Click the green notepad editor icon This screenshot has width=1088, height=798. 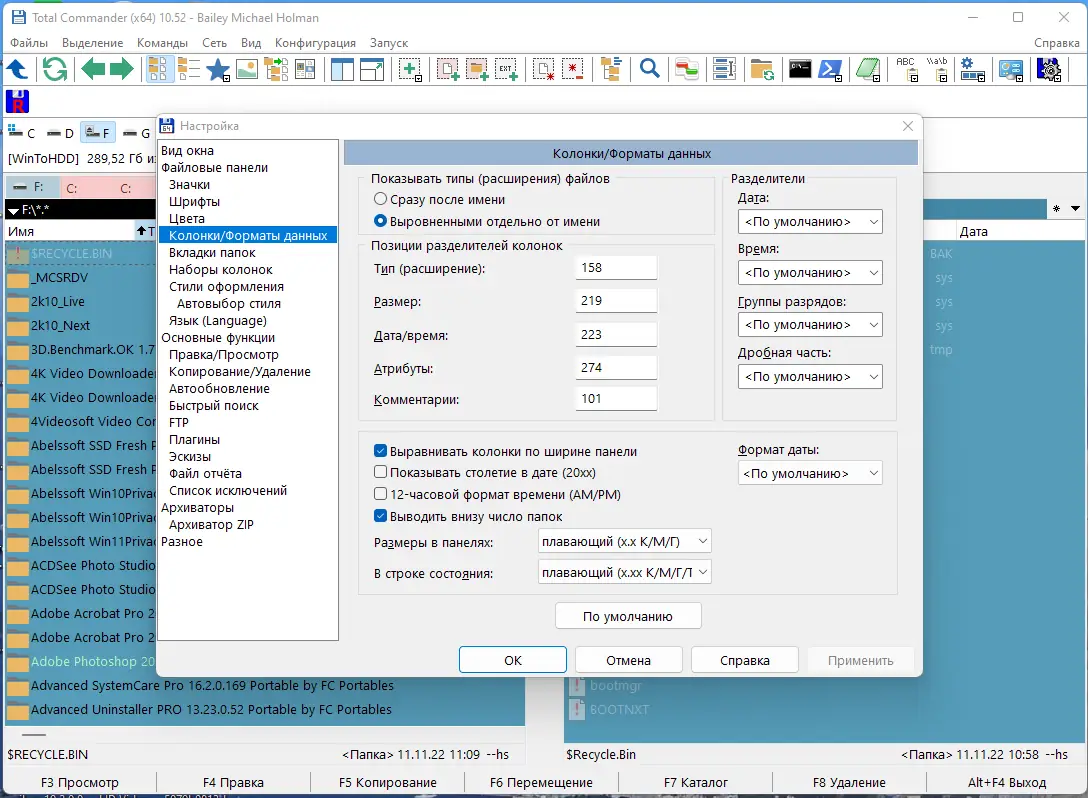(x=868, y=69)
